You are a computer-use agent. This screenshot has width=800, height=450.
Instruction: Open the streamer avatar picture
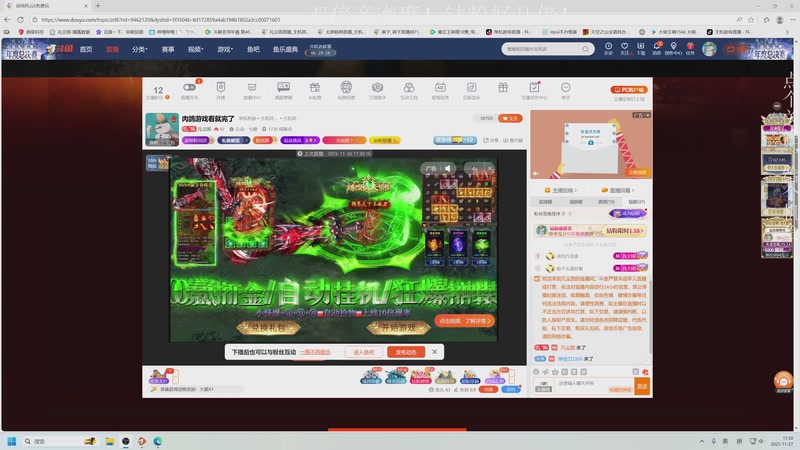point(162,130)
